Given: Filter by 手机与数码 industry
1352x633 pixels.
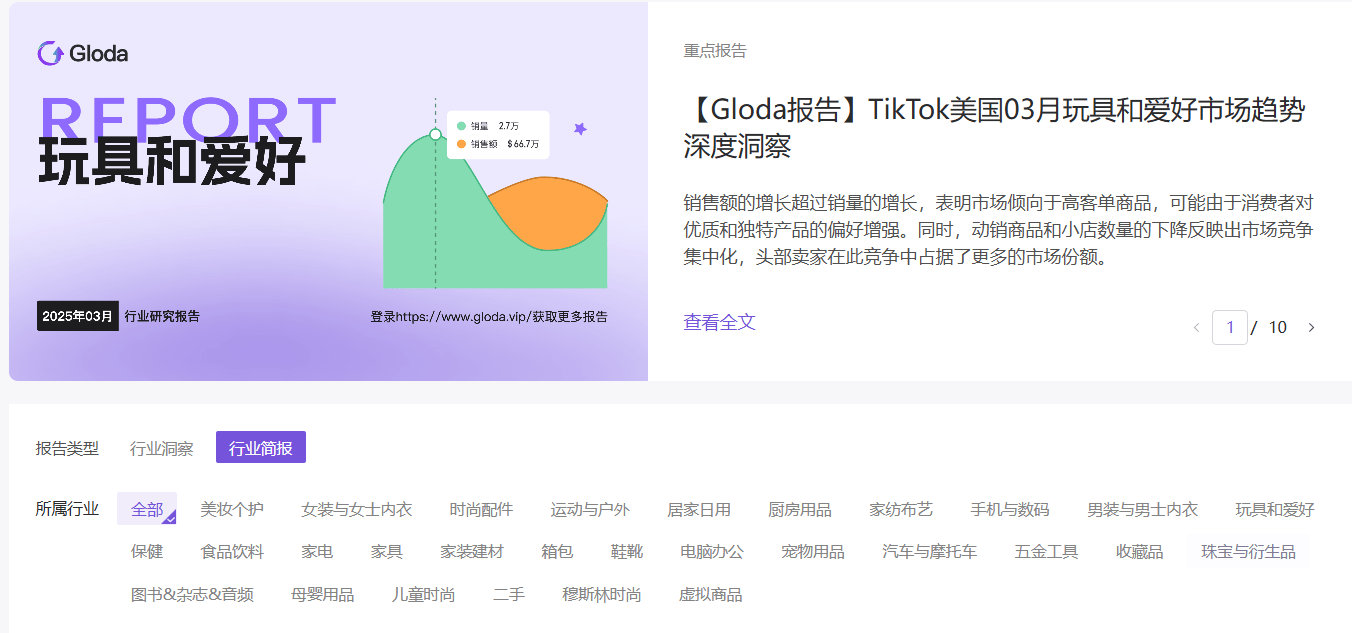Looking at the screenshot, I should [1010, 509].
